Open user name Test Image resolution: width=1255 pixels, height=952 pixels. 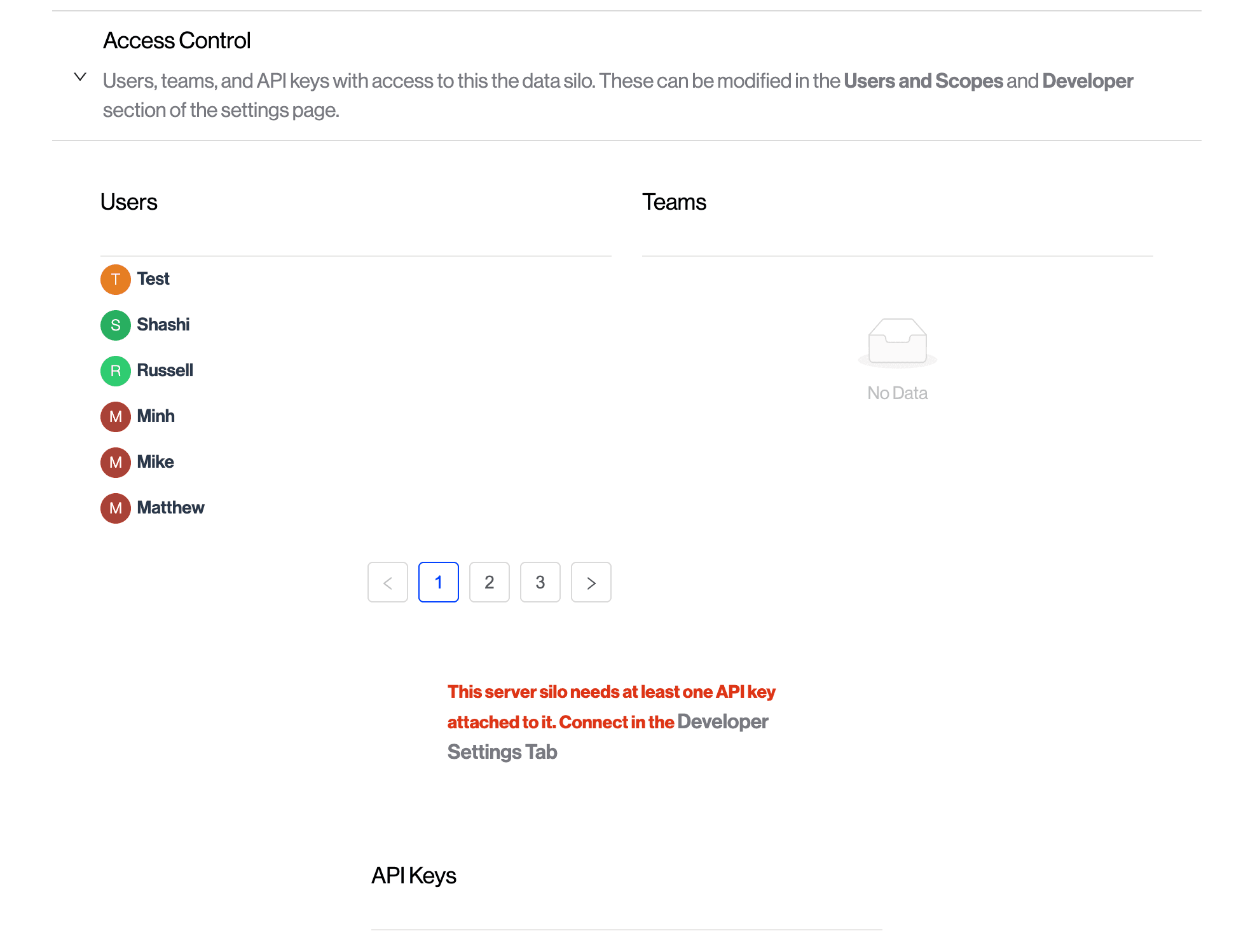153,279
